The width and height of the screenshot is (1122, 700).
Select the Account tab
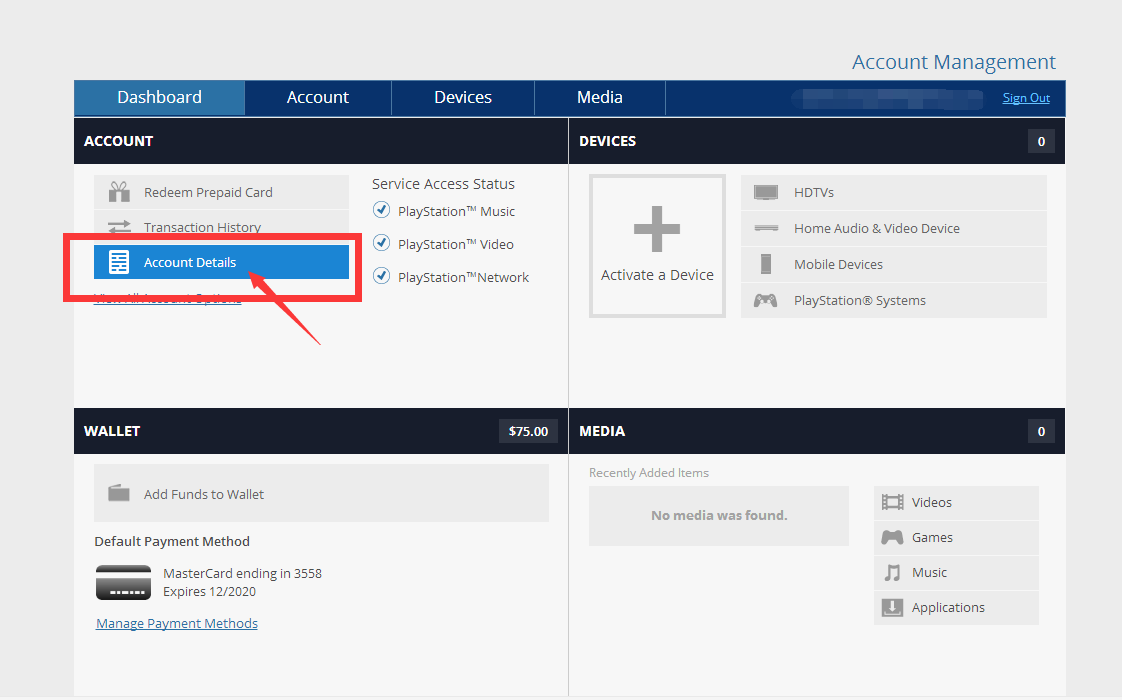point(317,97)
